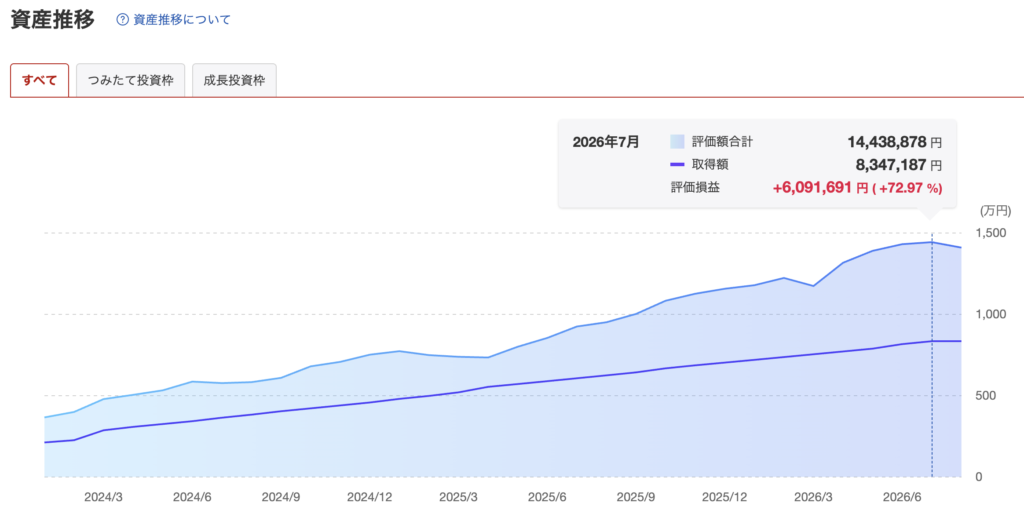Click the 8,347,187 円 acquisition value
1024x532 pixels.
click(x=899, y=165)
